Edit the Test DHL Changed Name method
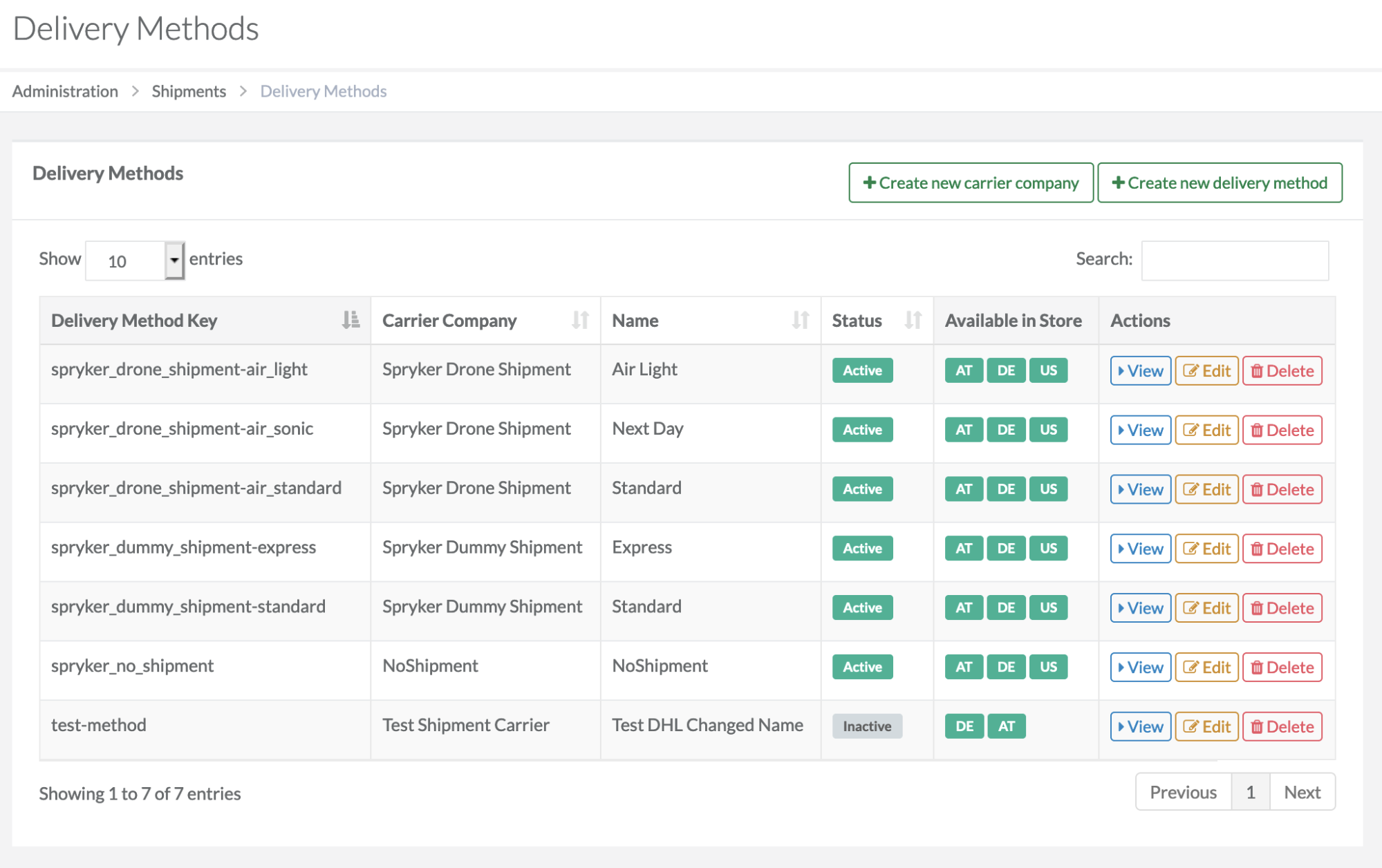The image size is (1382, 868). coord(1207,727)
